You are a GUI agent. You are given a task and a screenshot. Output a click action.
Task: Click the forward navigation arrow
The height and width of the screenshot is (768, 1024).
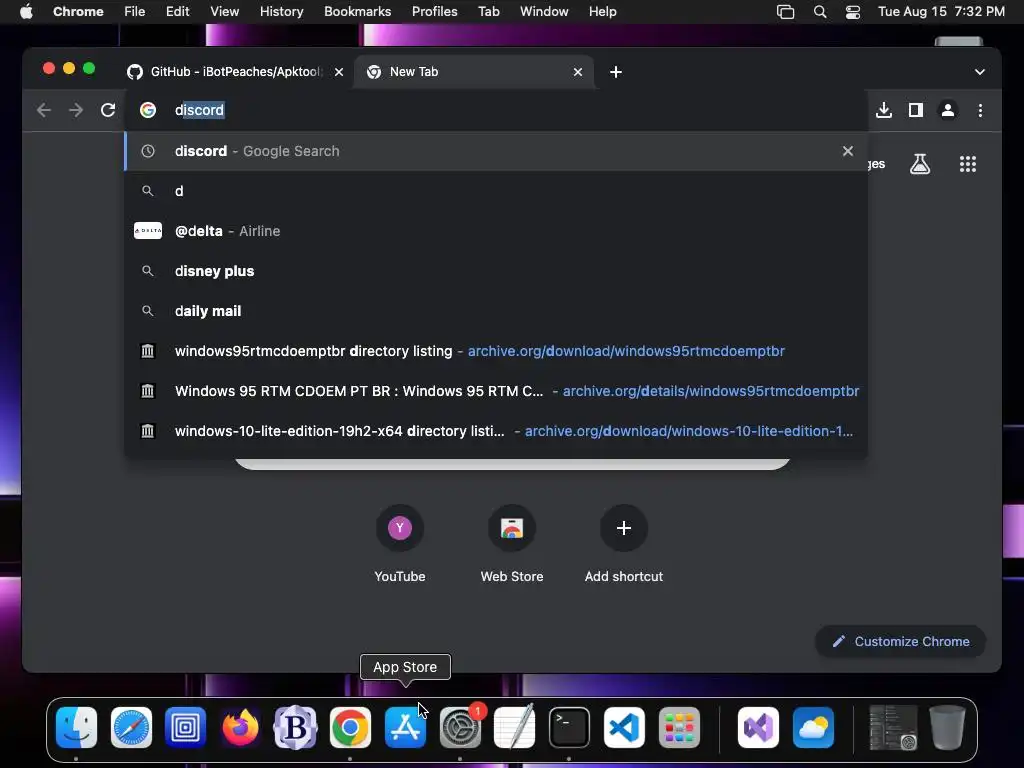[x=76, y=110]
